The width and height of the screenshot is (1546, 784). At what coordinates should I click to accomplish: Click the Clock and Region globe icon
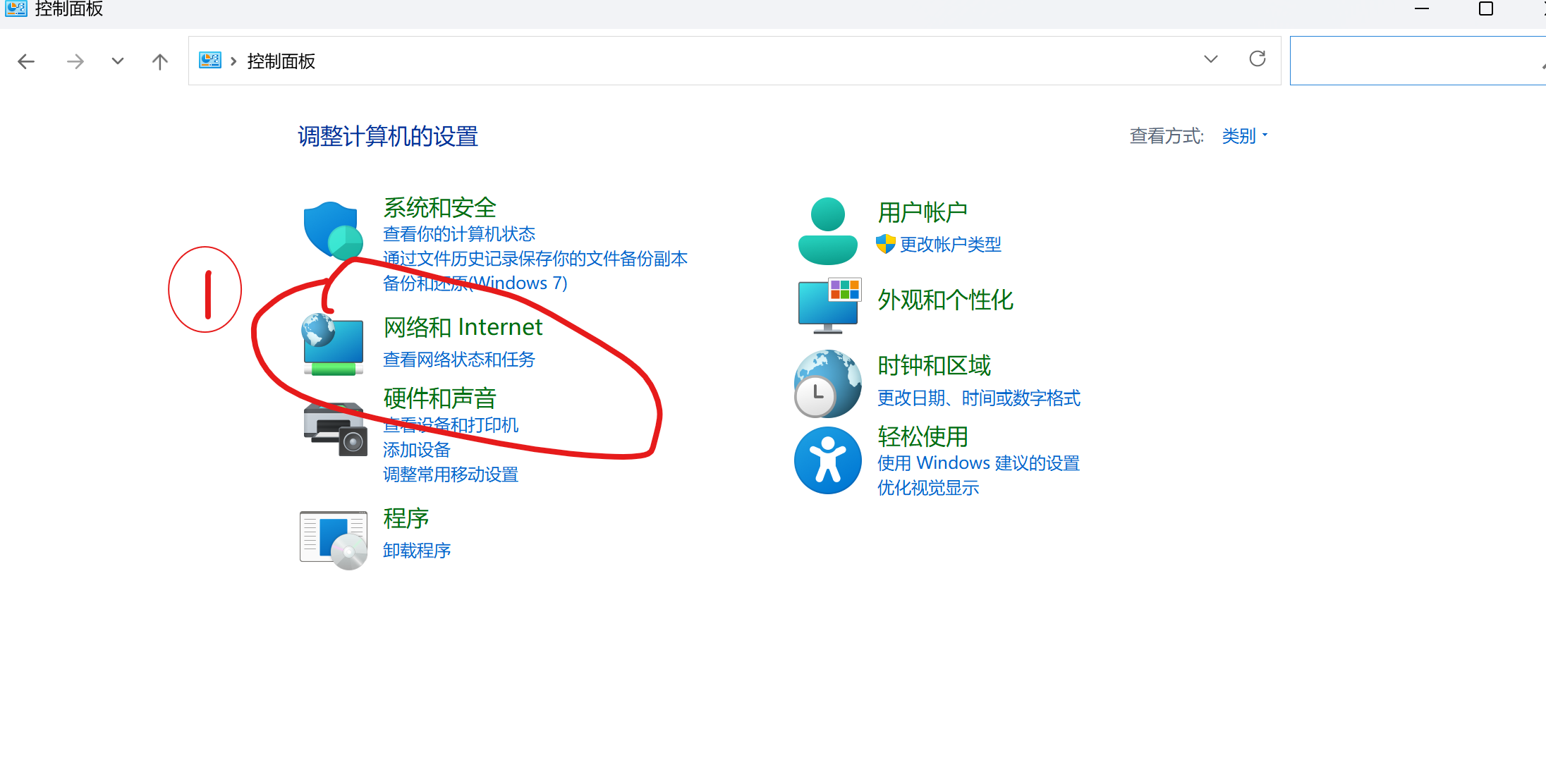[x=827, y=384]
